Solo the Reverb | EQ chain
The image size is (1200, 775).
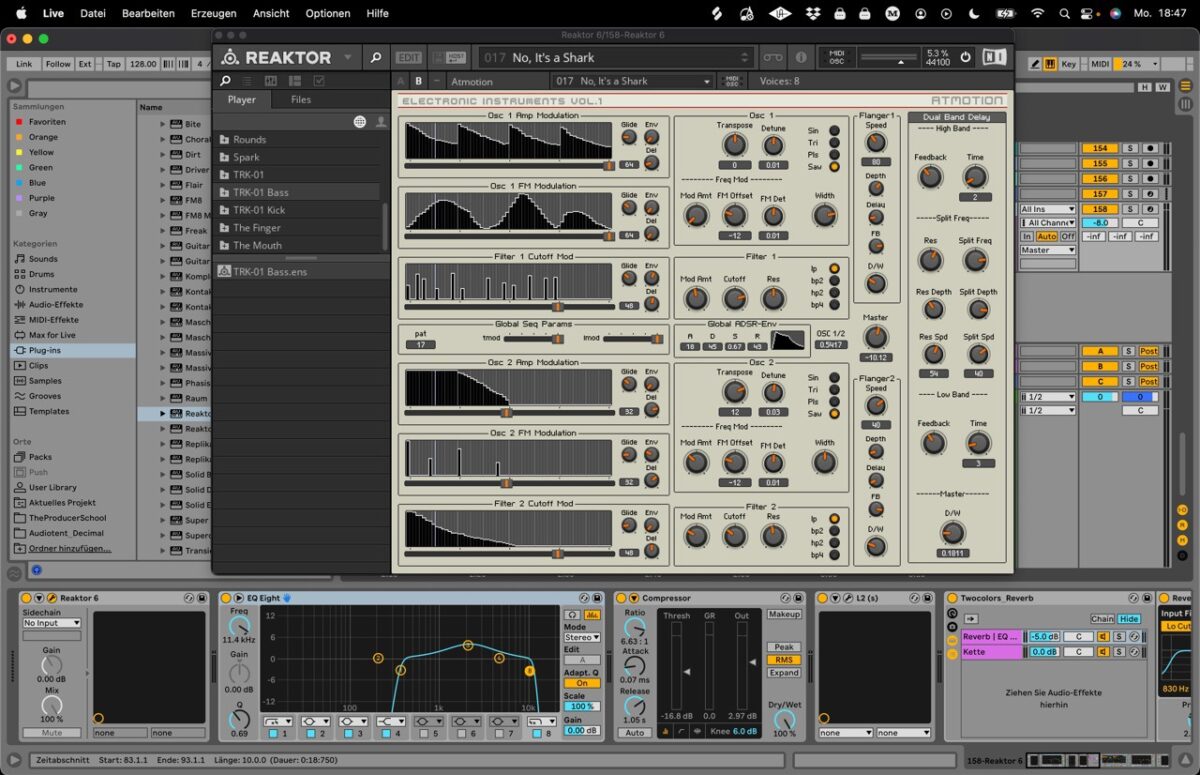[1120, 636]
